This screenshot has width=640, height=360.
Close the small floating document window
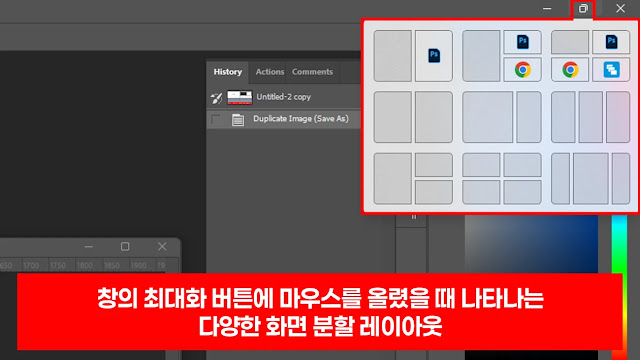click(162, 247)
